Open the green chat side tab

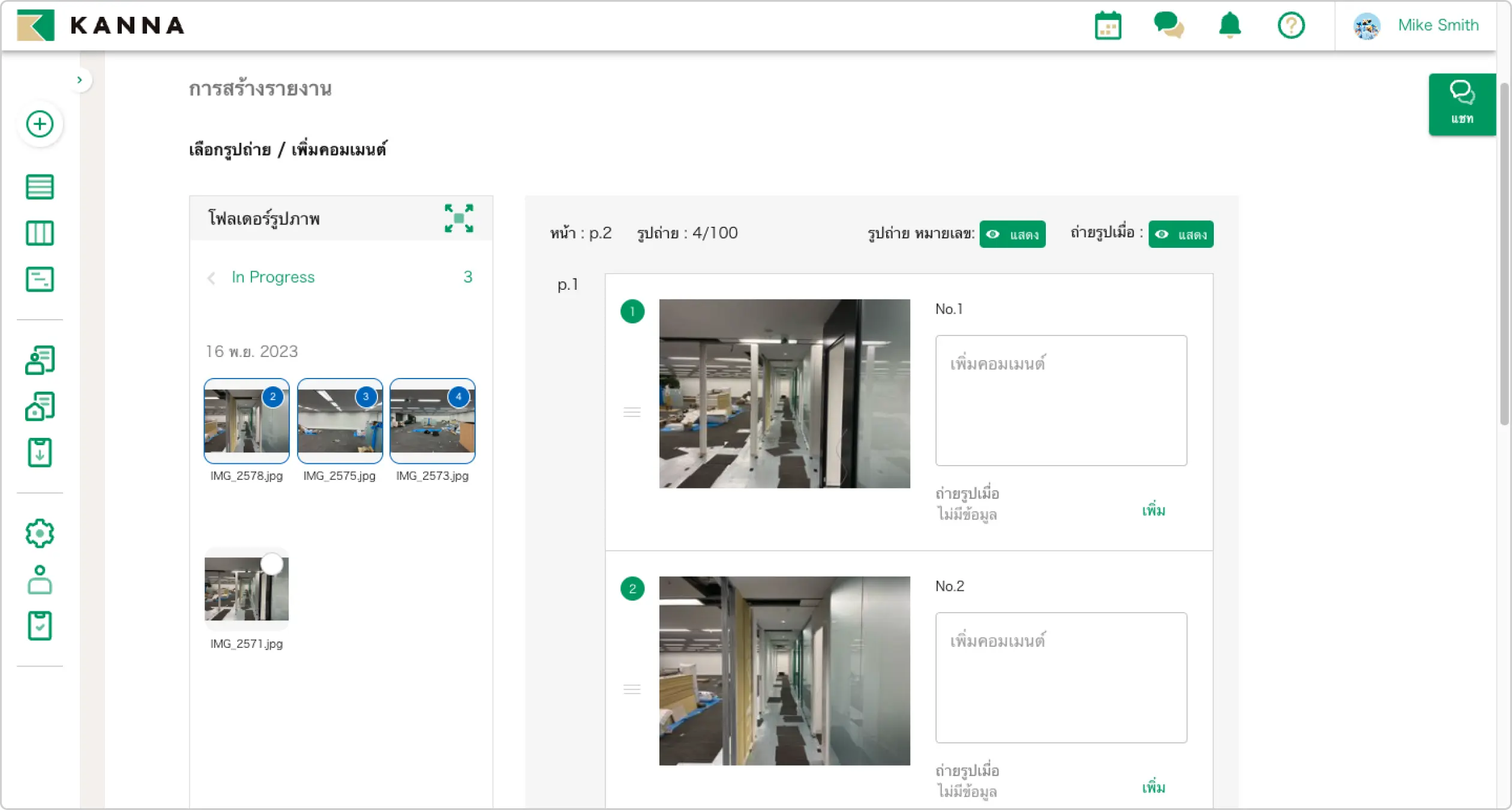pos(1462,104)
